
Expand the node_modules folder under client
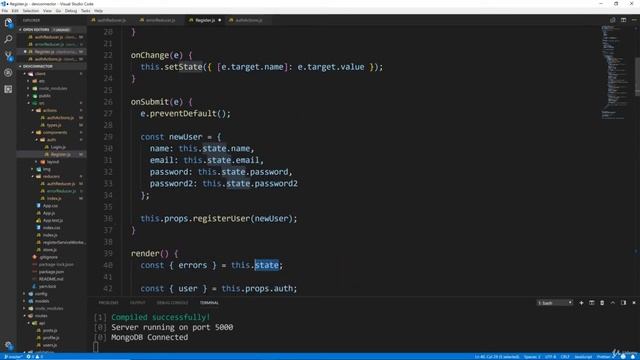[x=53, y=89]
